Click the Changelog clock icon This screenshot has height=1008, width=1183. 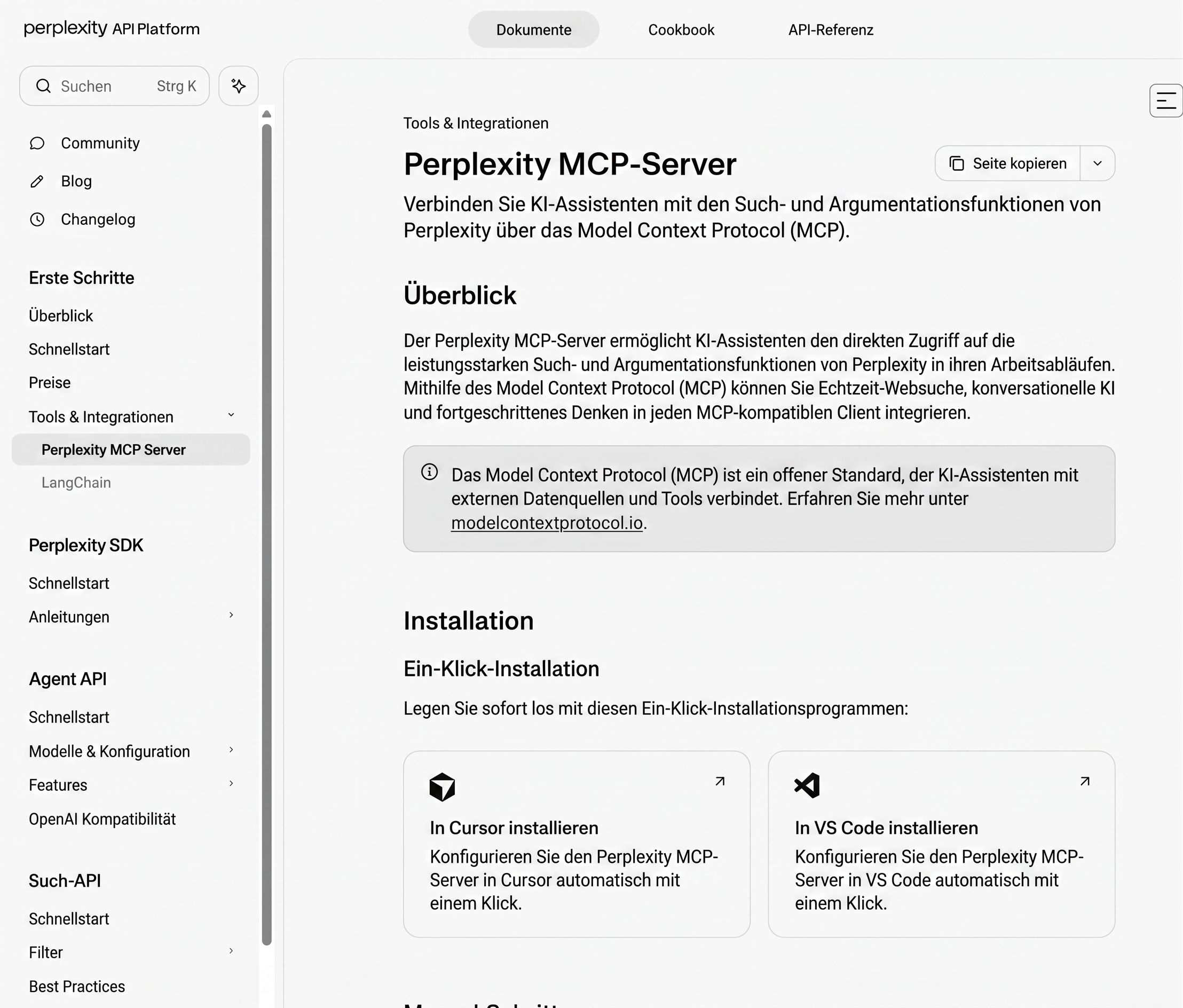point(37,219)
